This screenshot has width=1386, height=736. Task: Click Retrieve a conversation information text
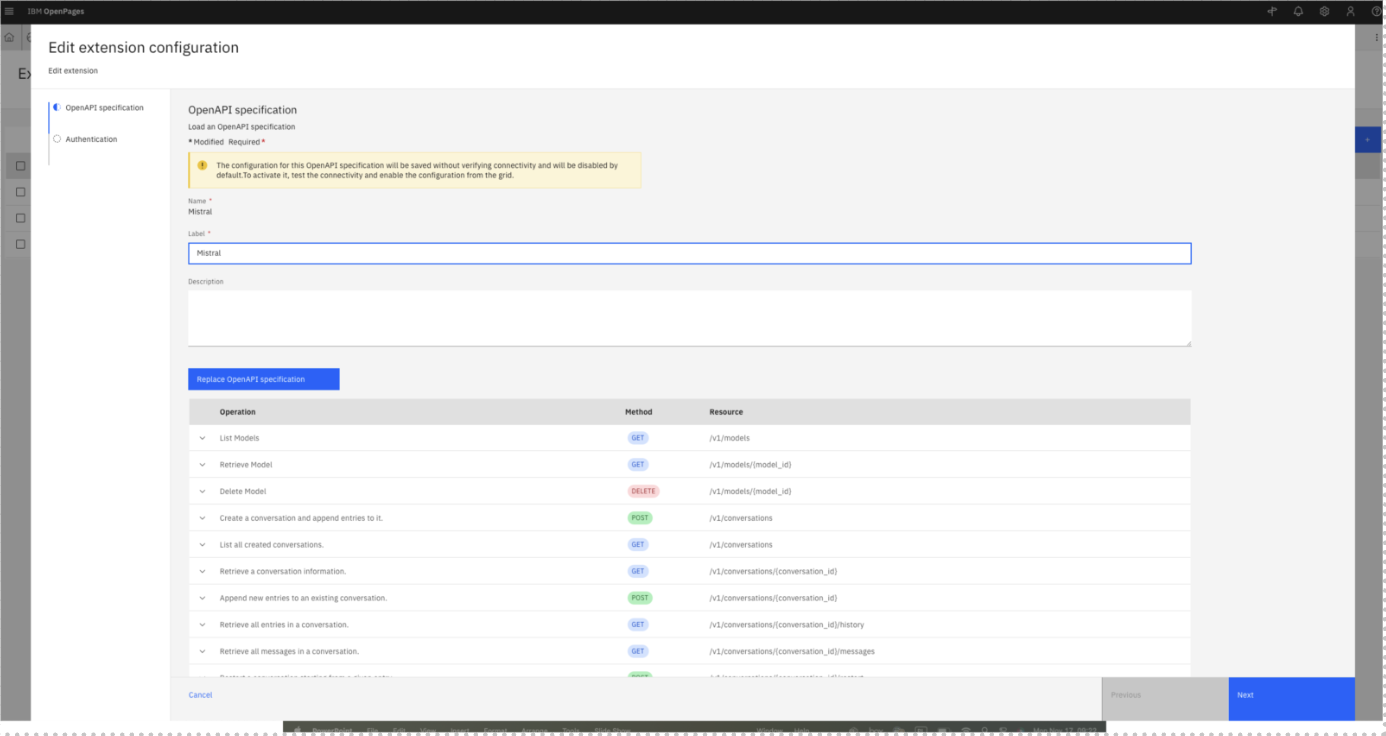[283, 571]
